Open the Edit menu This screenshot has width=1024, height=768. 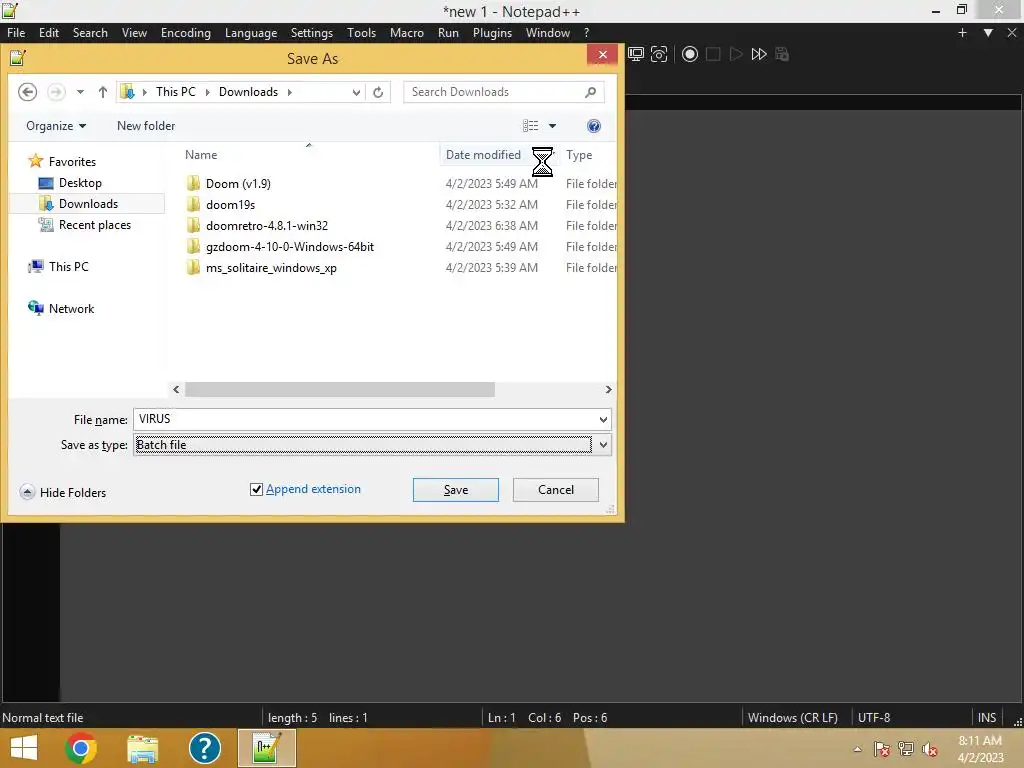pos(48,33)
